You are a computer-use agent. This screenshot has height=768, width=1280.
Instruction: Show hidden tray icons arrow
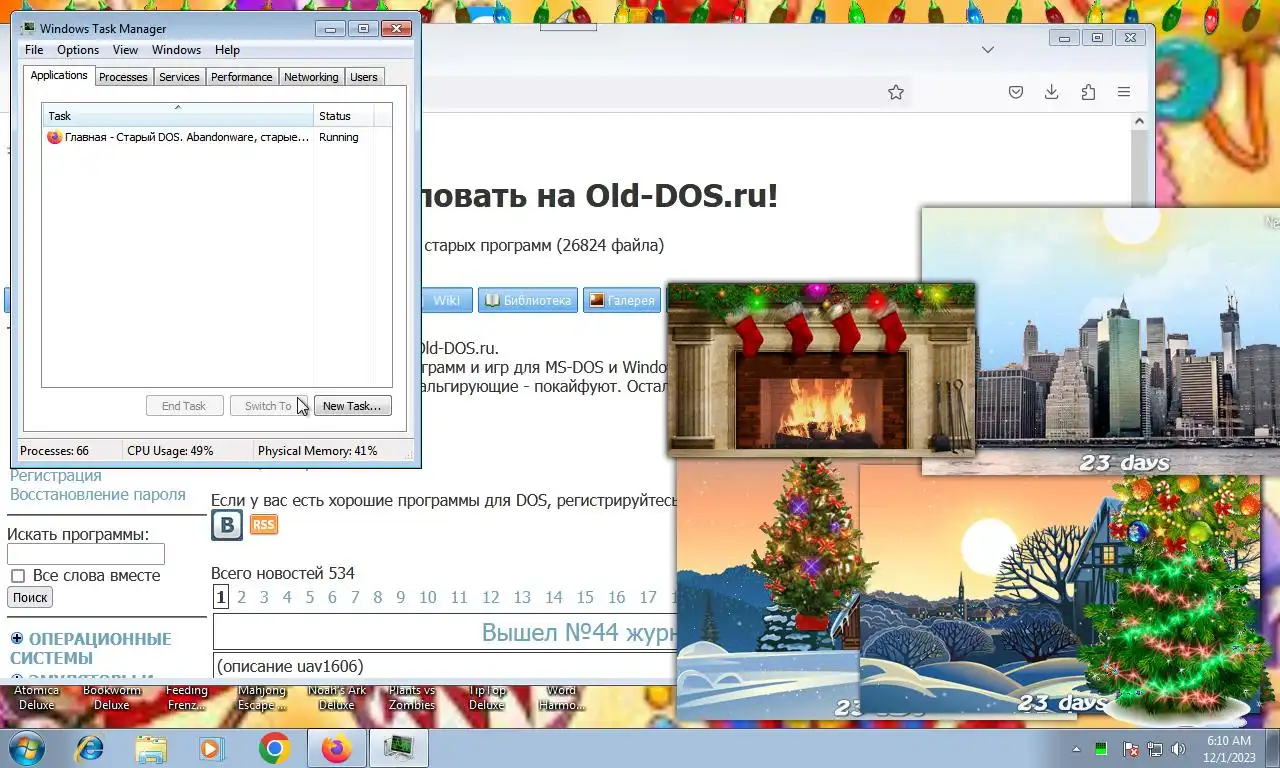1076,748
